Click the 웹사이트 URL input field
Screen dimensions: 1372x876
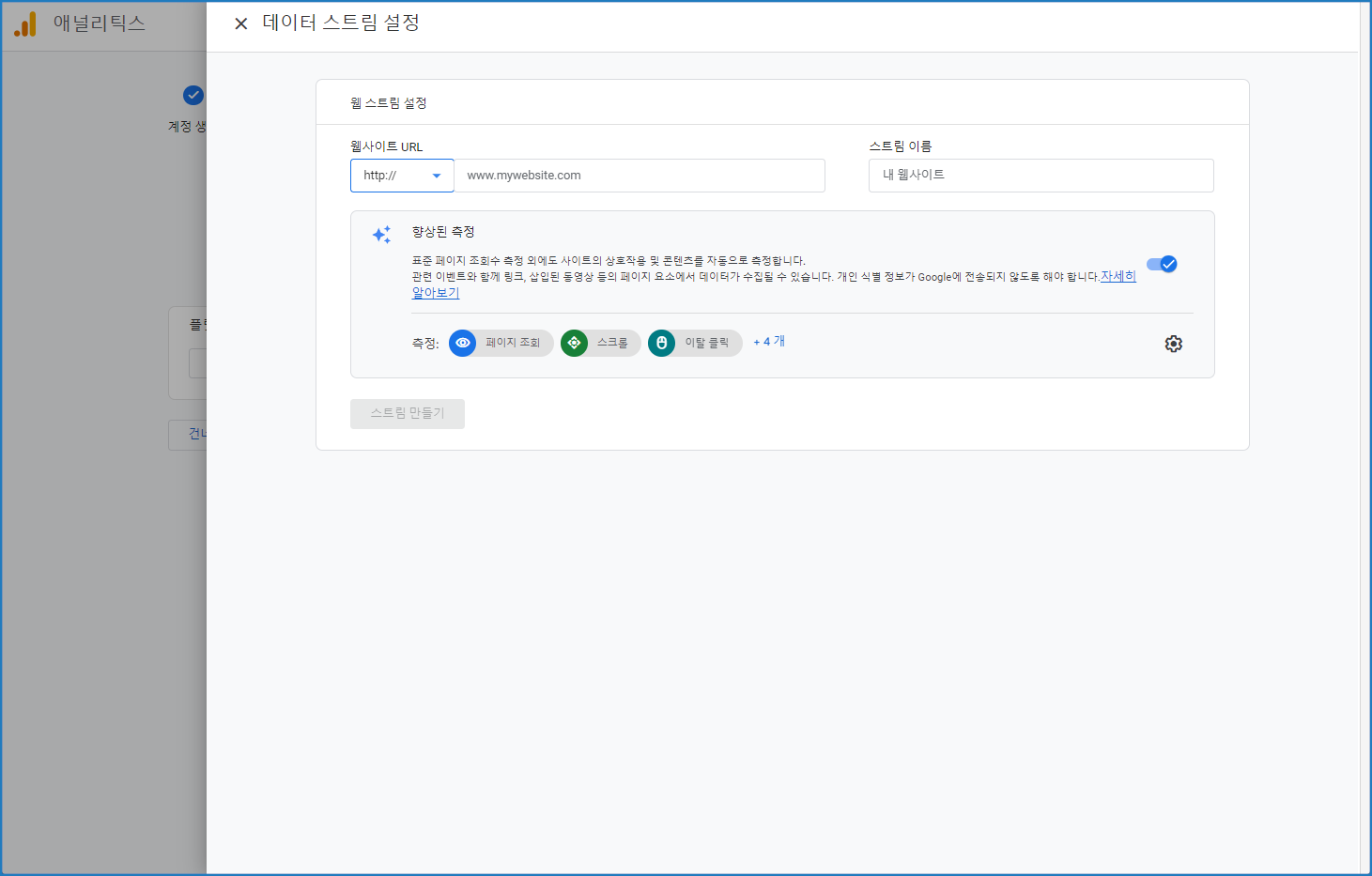coord(639,176)
